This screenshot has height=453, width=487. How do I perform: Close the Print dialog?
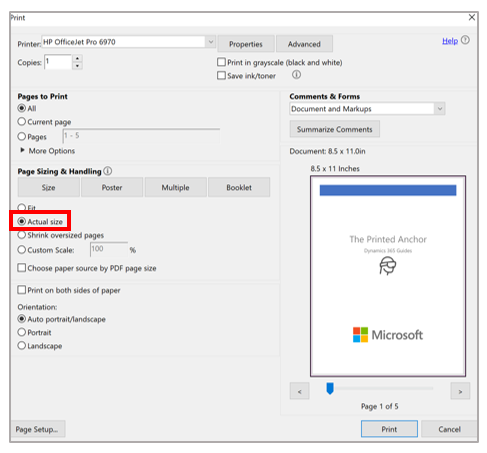pos(472,17)
